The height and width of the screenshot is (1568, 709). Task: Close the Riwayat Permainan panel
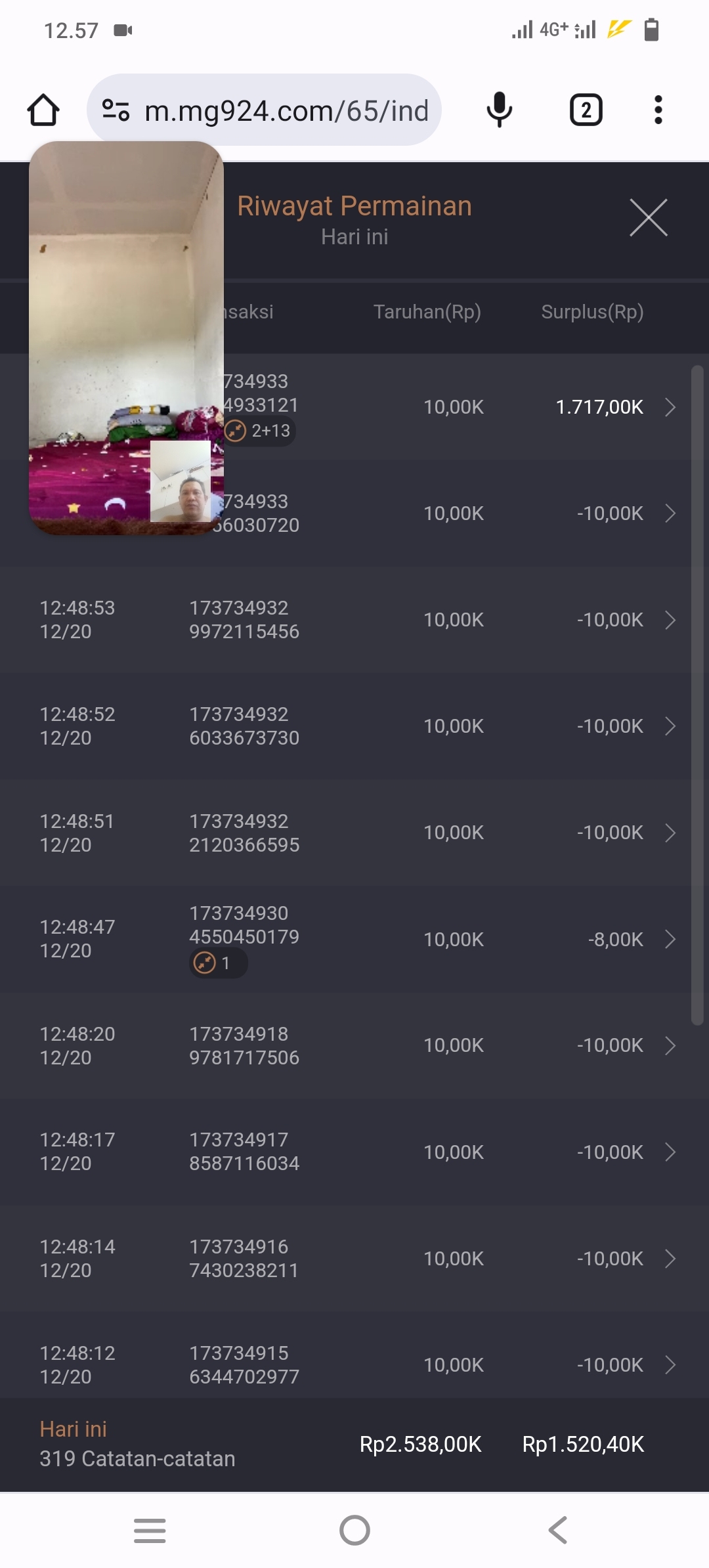[648, 217]
